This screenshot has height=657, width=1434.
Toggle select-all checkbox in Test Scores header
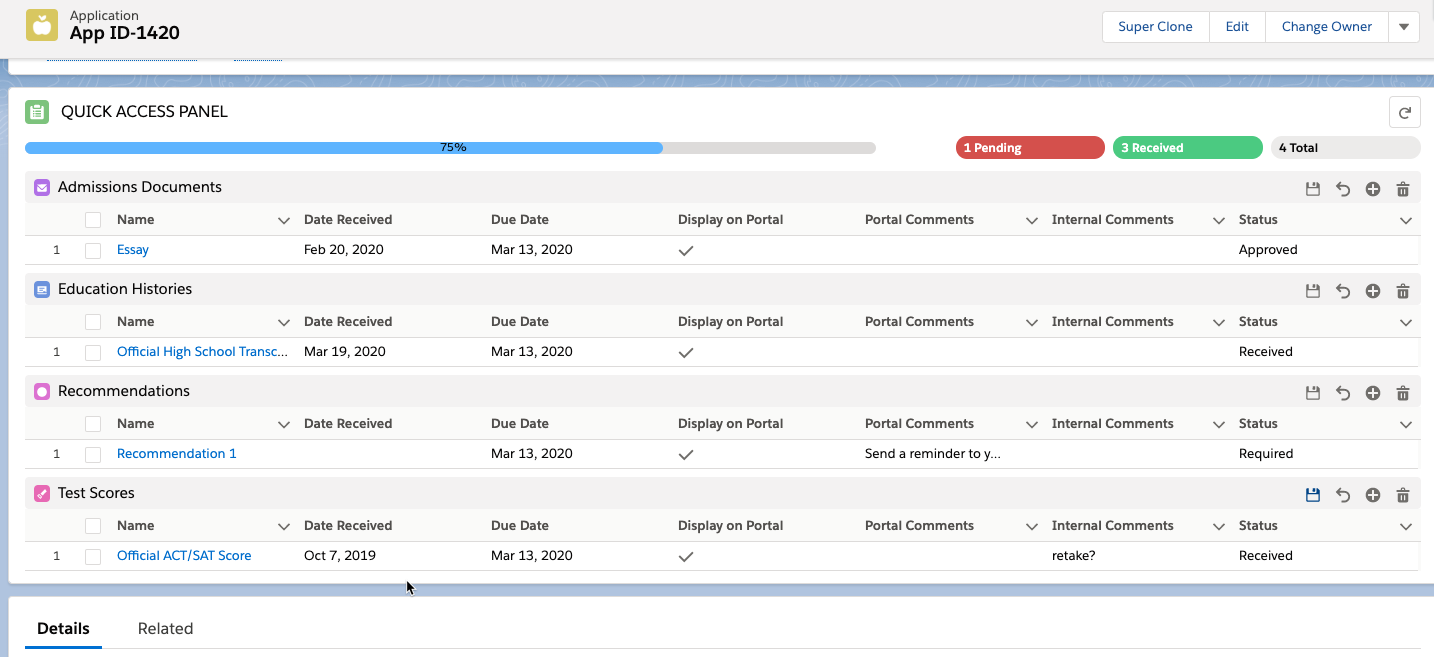[x=93, y=526]
